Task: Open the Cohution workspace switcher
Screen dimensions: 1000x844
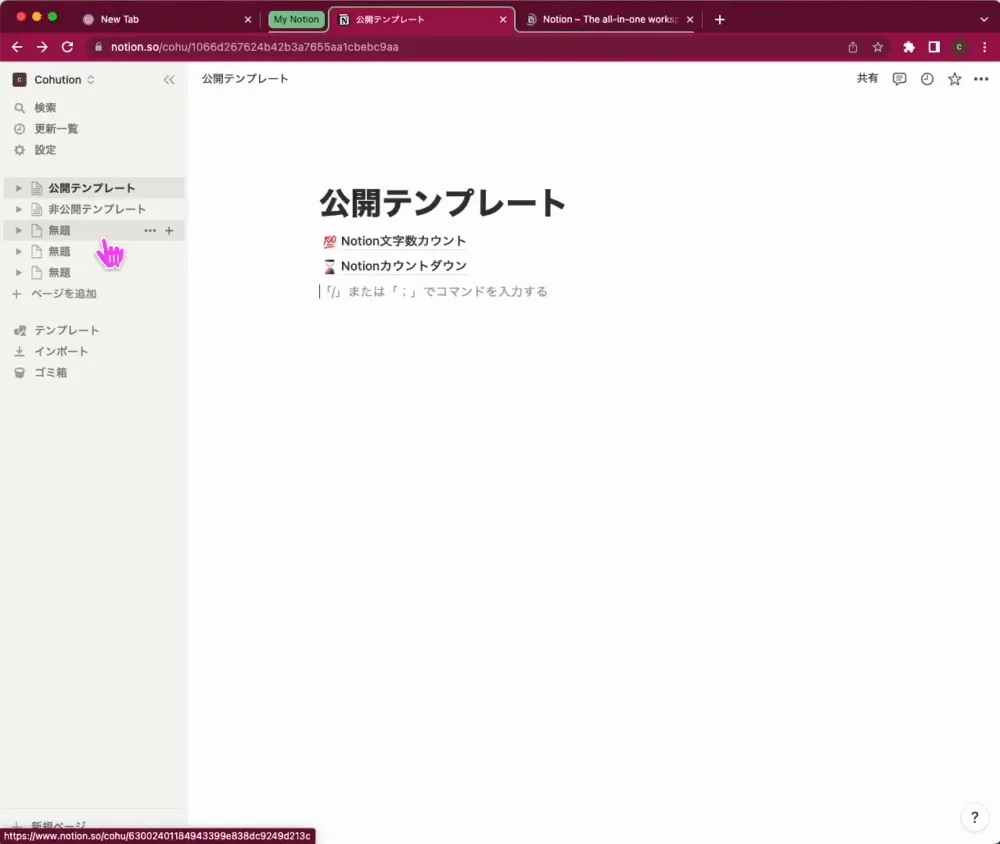Action: tap(55, 79)
